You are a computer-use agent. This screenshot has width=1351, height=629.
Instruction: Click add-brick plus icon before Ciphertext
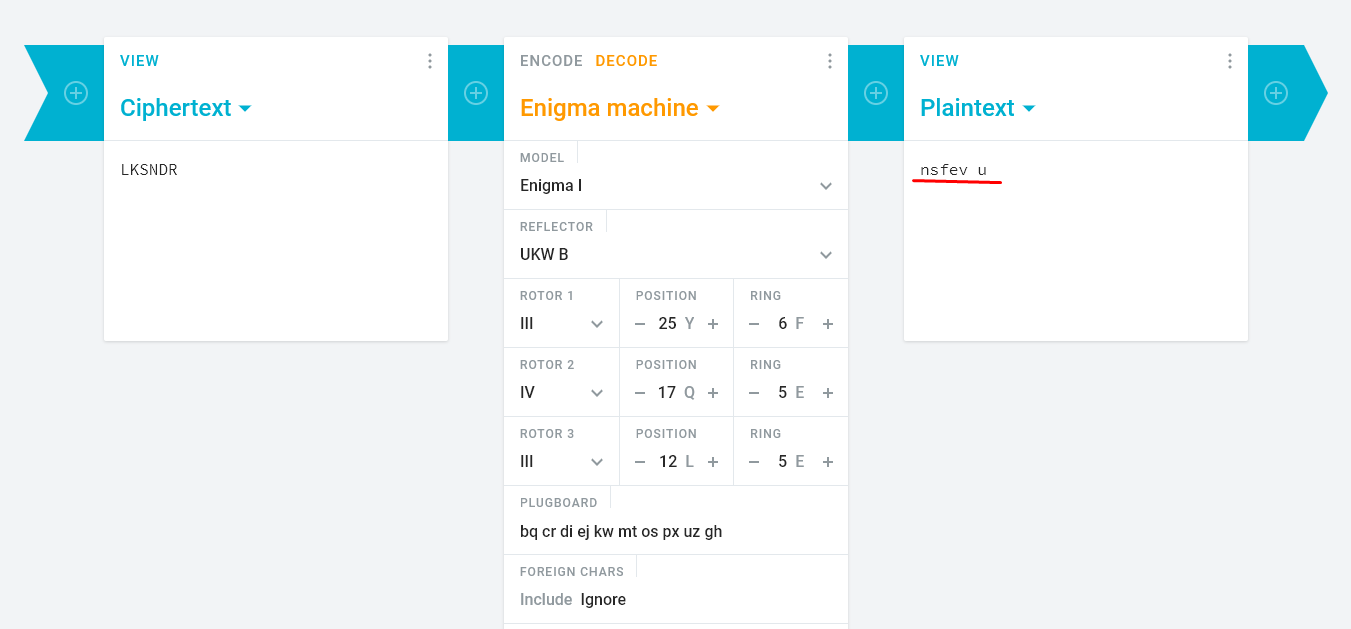[x=76, y=93]
